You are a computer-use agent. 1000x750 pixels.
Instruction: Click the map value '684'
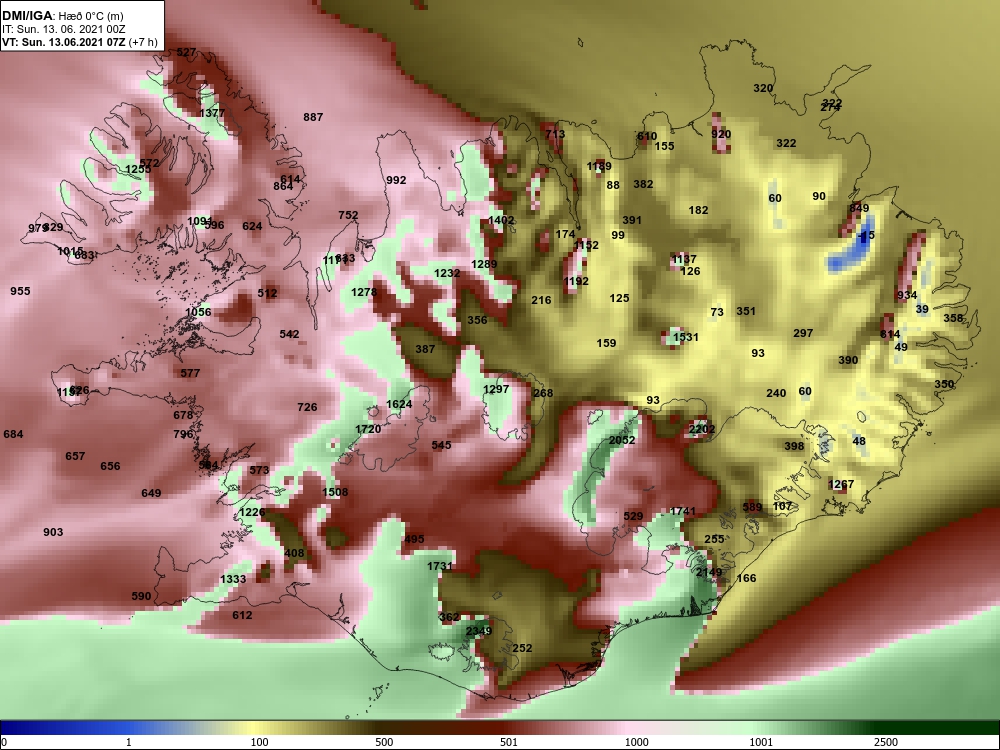click(13, 434)
